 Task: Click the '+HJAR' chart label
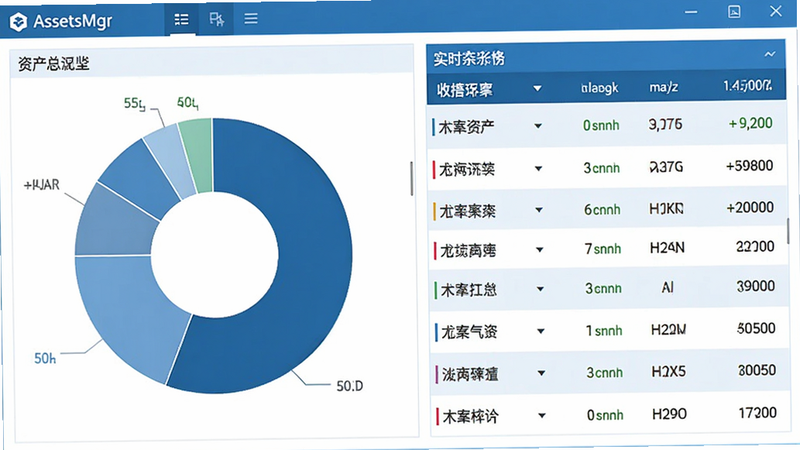coord(42,185)
